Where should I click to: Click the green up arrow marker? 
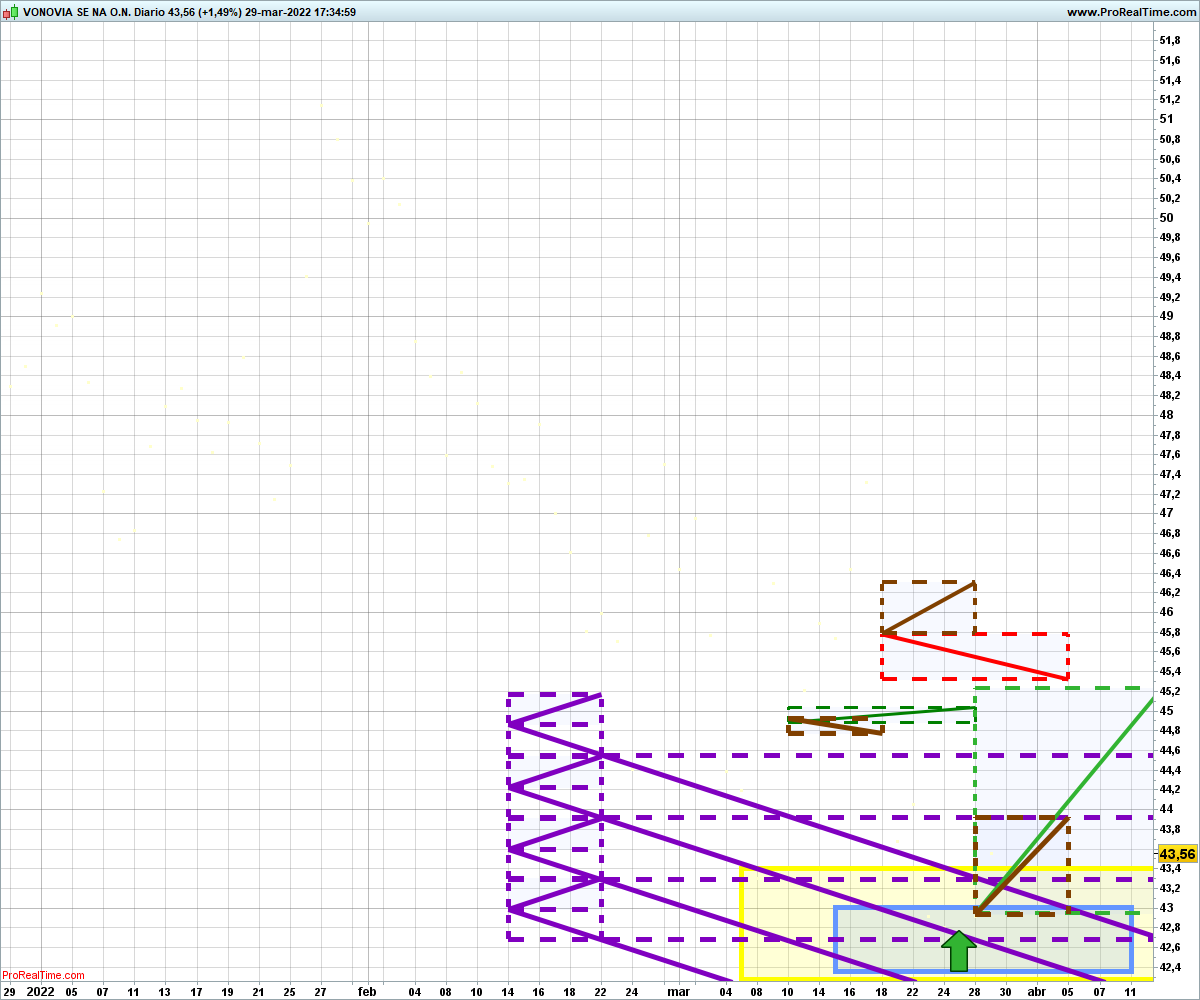(x=959, y=951)
